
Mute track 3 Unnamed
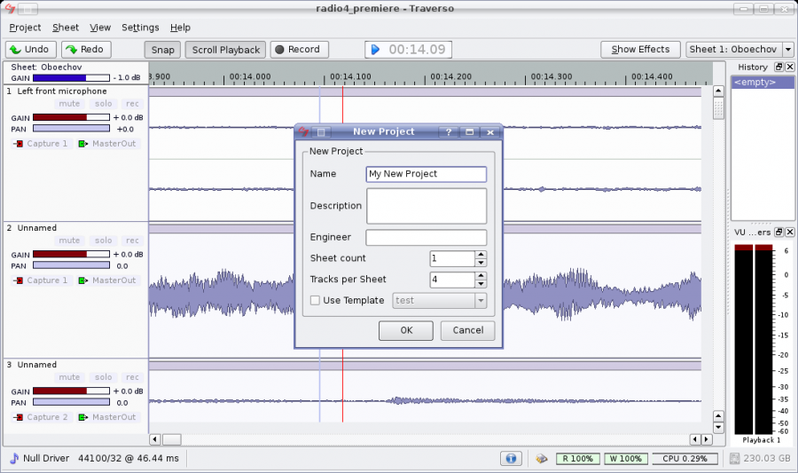coord(69,377)
